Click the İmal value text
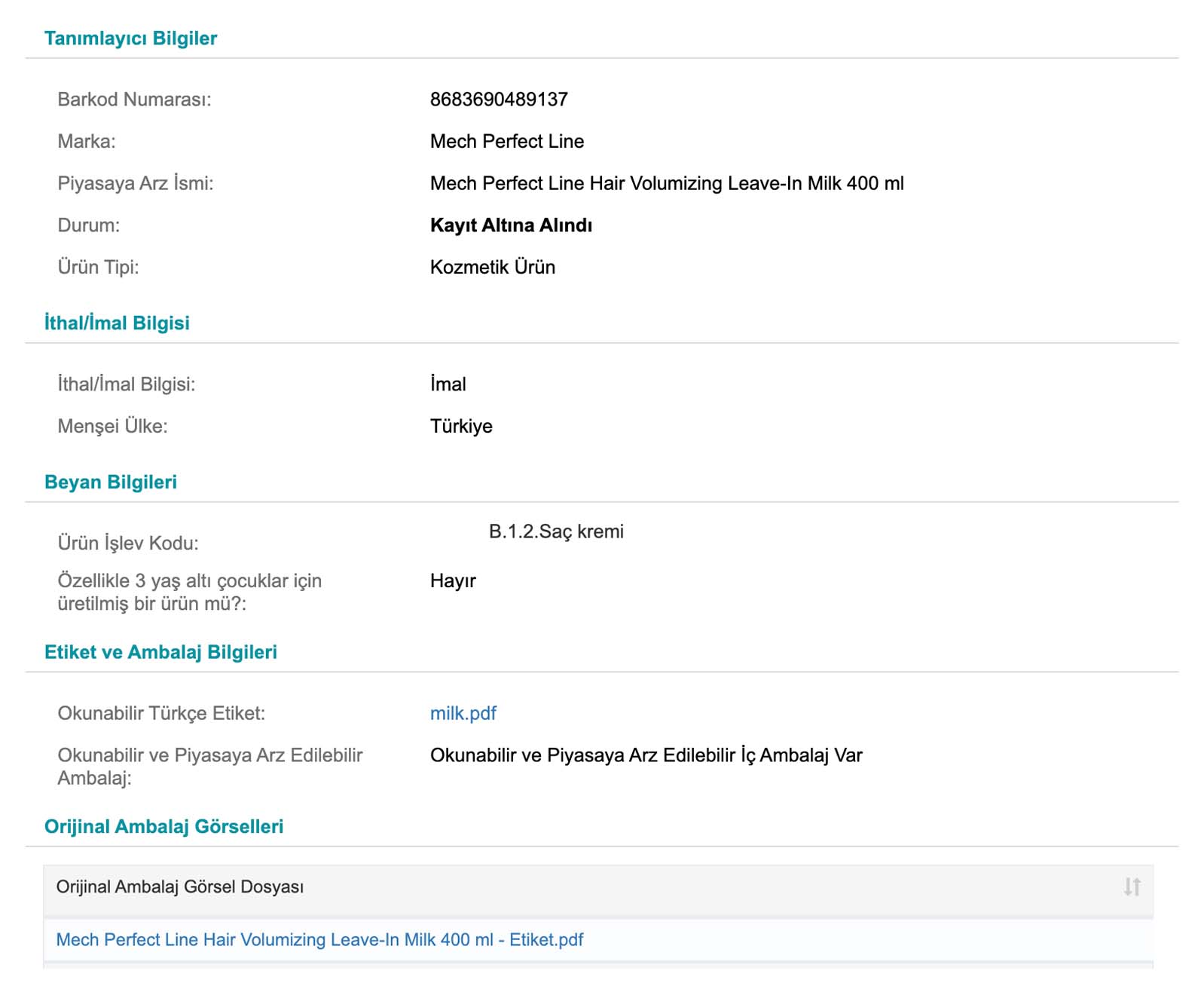The image size is (1204, 989). coord(448,384)
